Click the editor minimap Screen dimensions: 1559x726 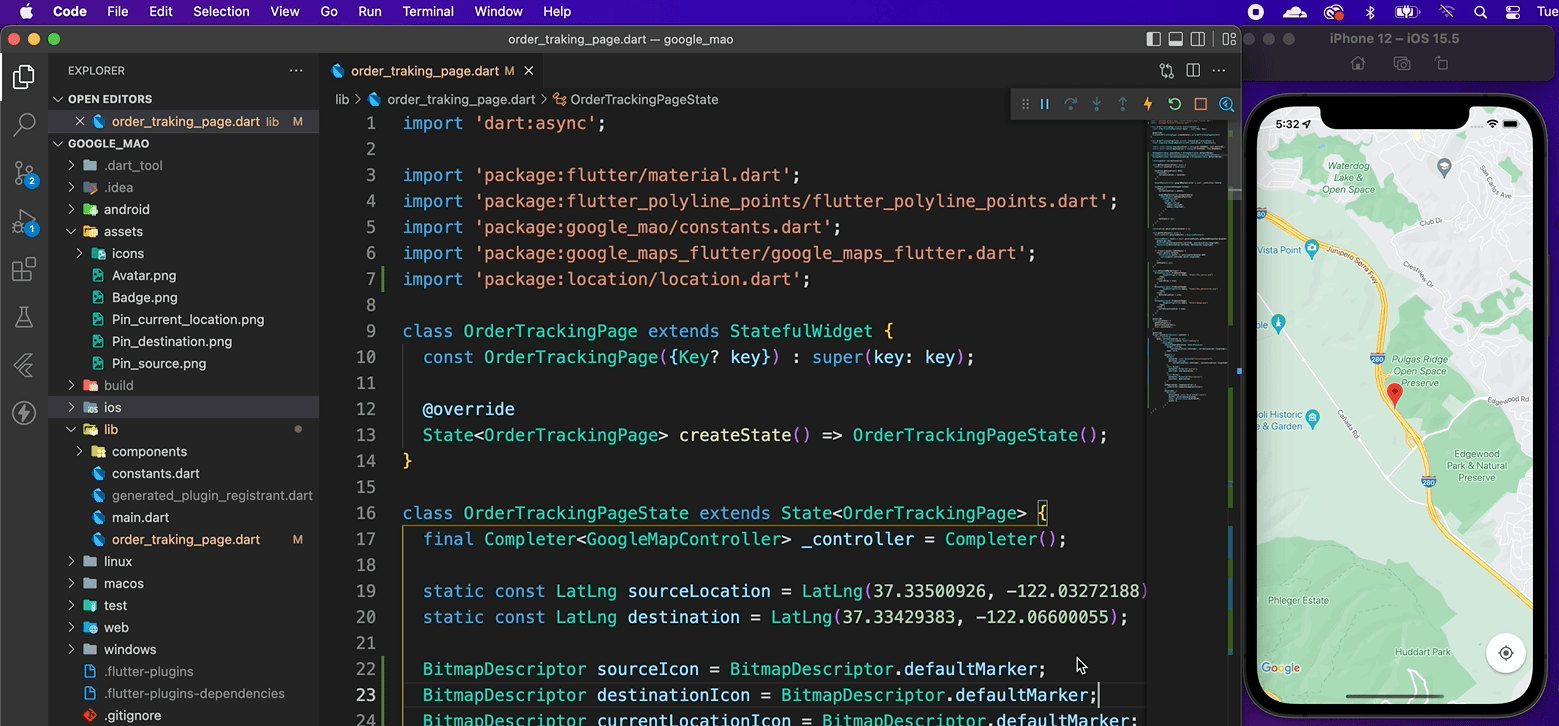1188,250
